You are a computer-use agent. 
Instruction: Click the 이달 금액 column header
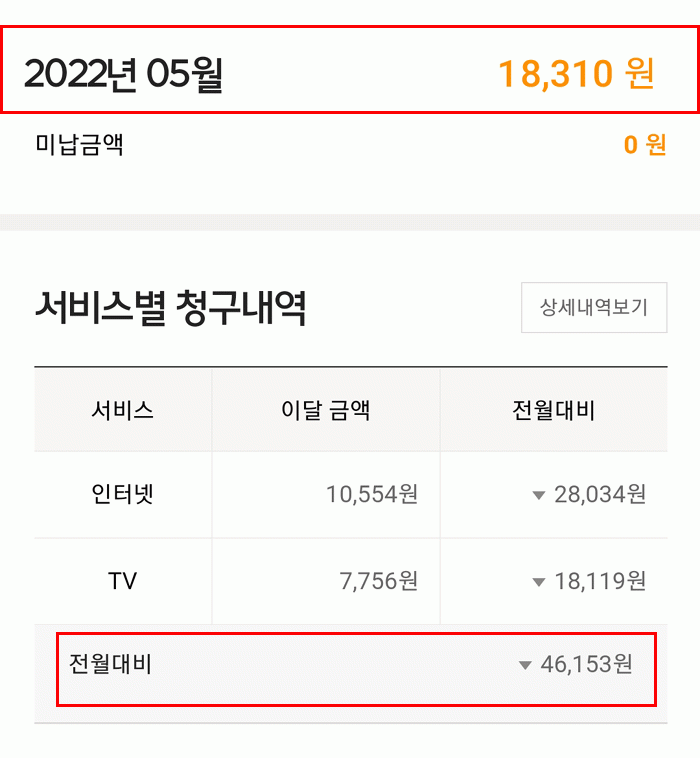coord(325,410)
